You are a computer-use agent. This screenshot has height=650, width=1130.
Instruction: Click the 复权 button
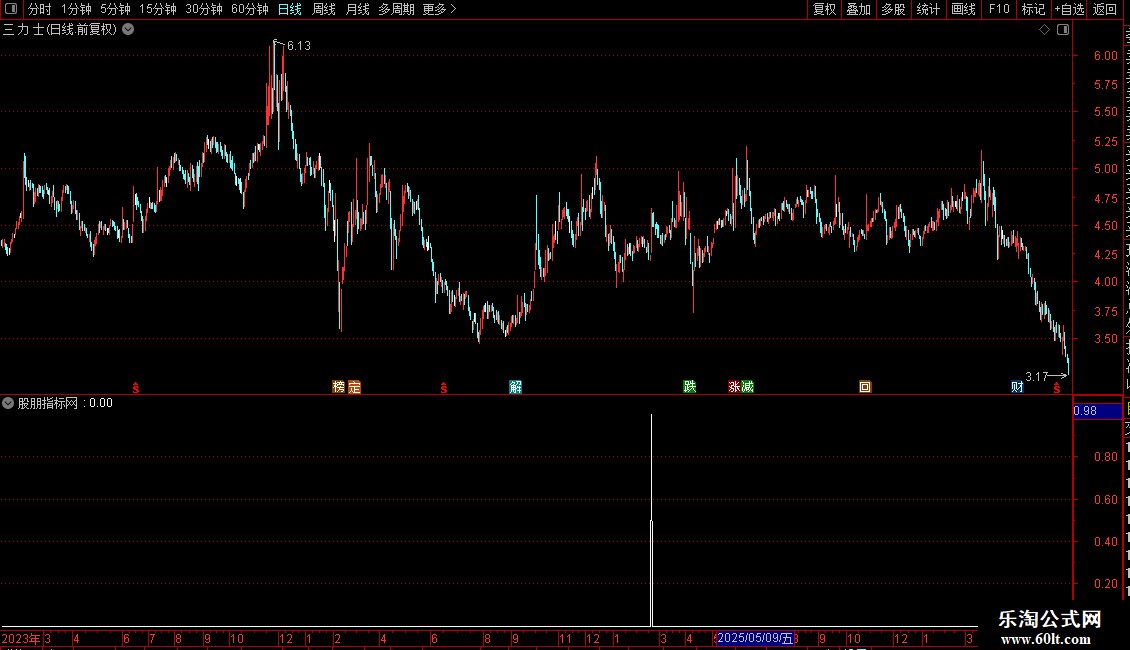click(824, 9)
